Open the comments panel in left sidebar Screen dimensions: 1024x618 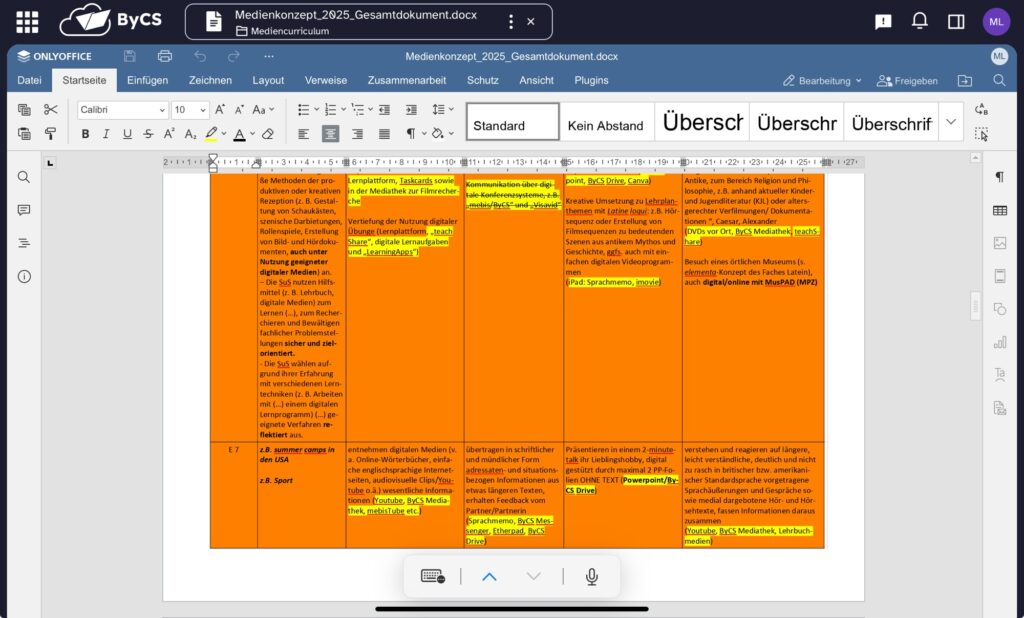tap(24, 210)
